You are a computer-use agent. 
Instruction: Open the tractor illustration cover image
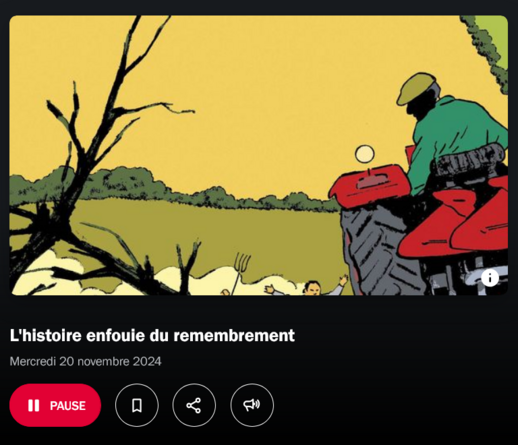(x=259, y=155)
